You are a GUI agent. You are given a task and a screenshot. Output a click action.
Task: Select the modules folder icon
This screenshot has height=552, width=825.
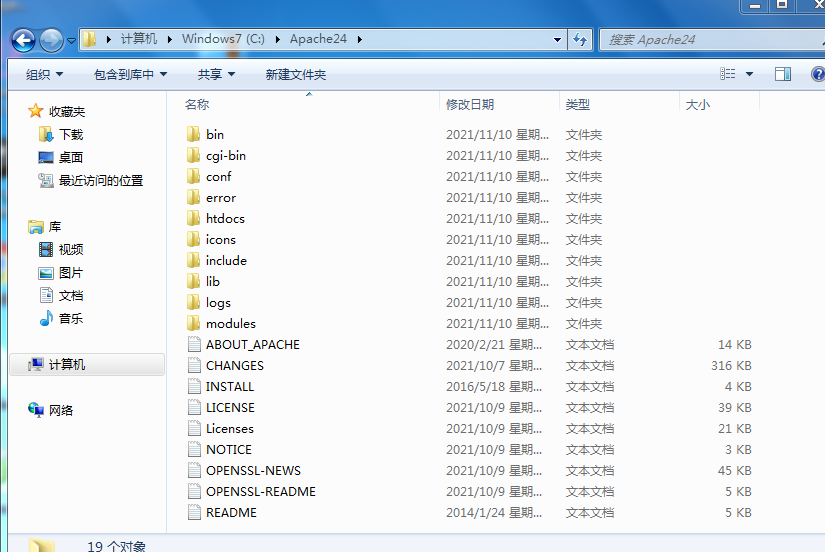(x=194, y=323)
